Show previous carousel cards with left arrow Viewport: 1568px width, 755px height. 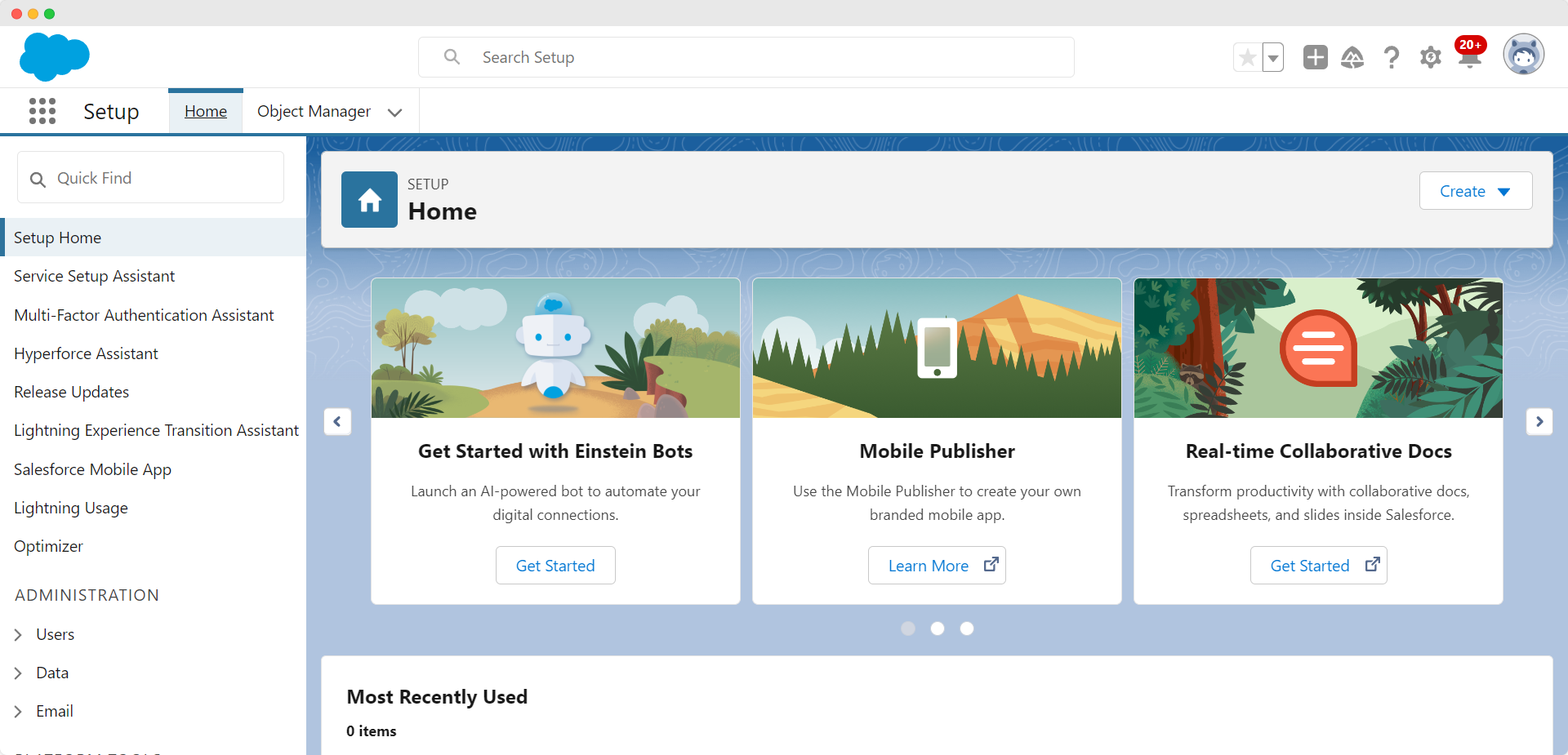coord(337,422)
